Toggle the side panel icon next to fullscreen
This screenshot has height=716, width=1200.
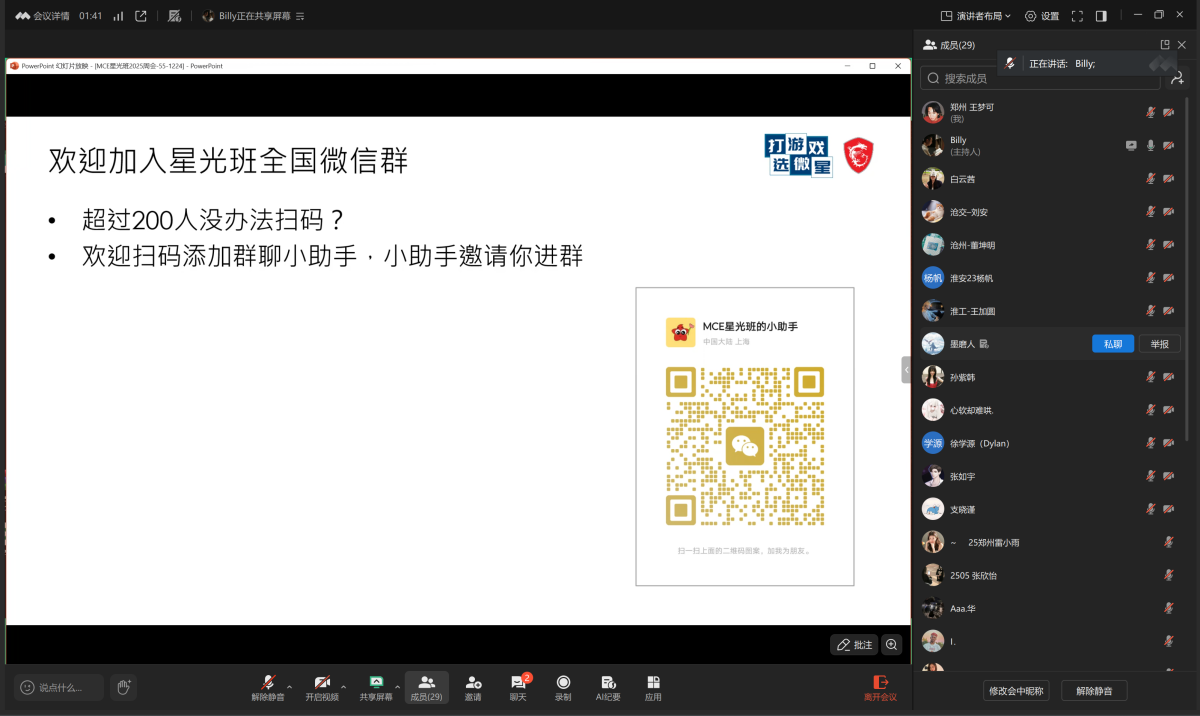click(1101, 16)
